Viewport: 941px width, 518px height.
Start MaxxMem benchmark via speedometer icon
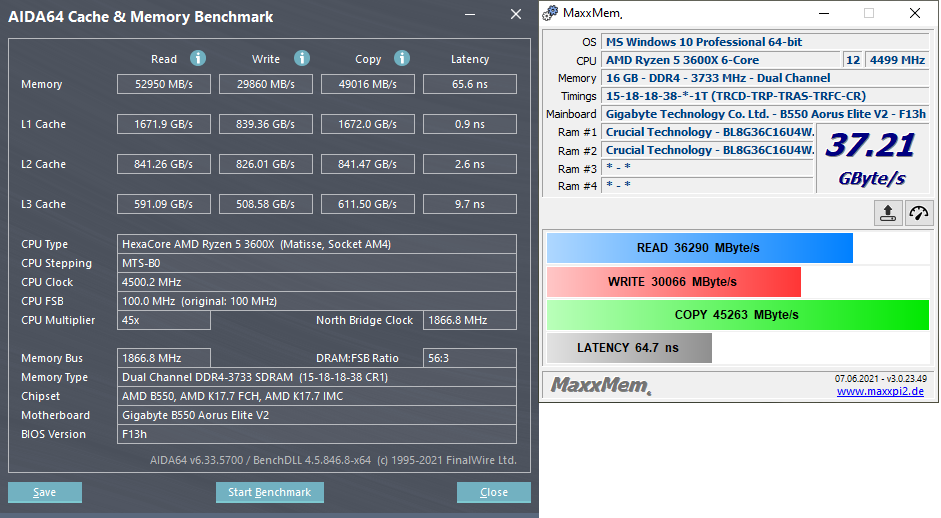919,213
